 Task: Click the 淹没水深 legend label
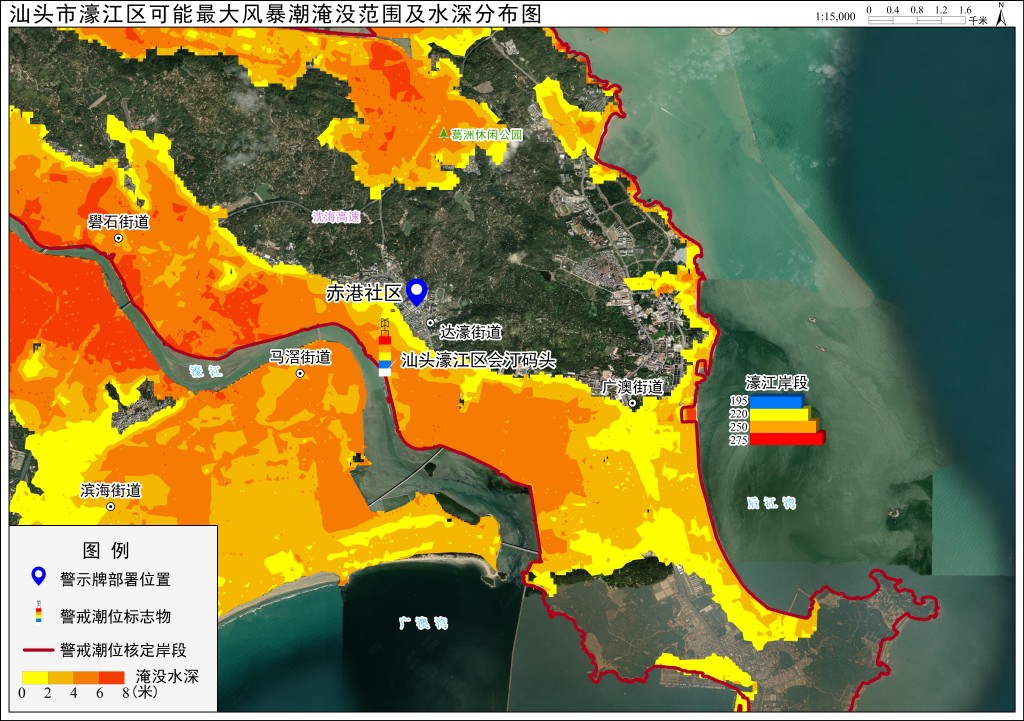[x=167, y=676]
